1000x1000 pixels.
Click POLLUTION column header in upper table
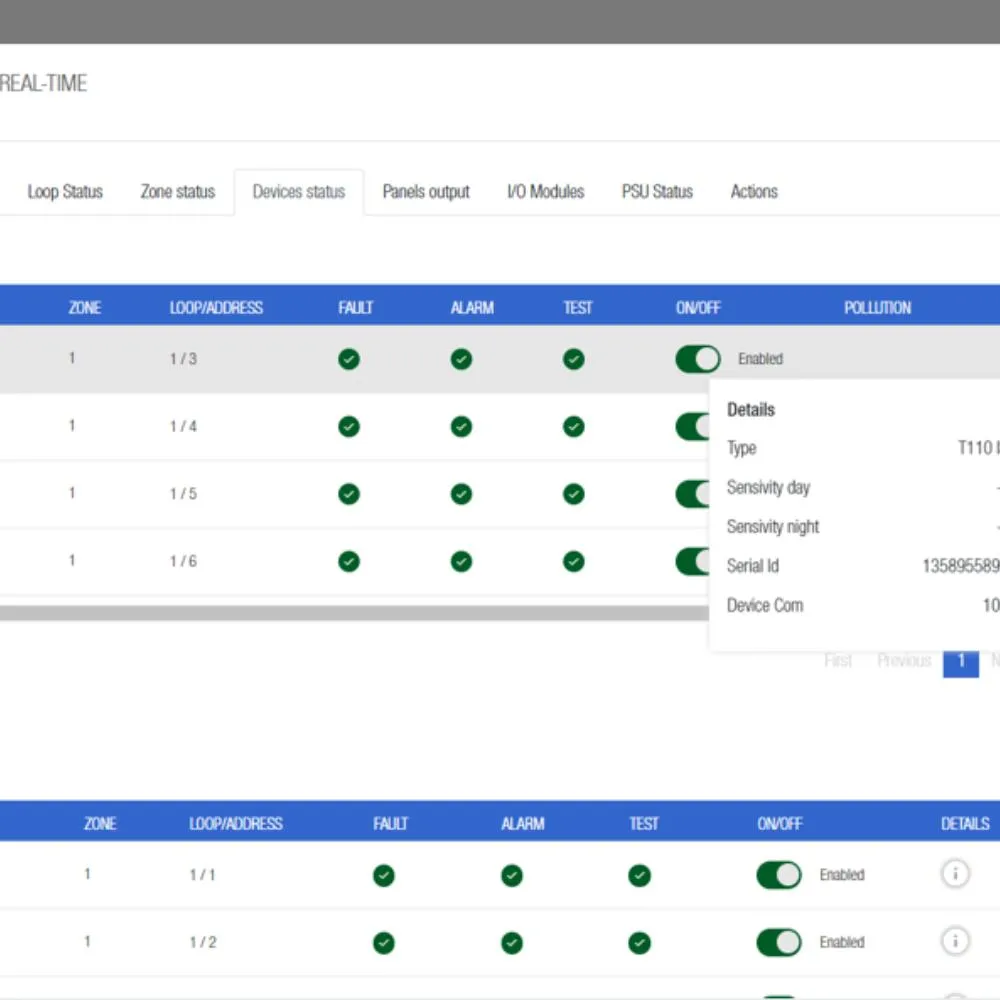point(877,308)
